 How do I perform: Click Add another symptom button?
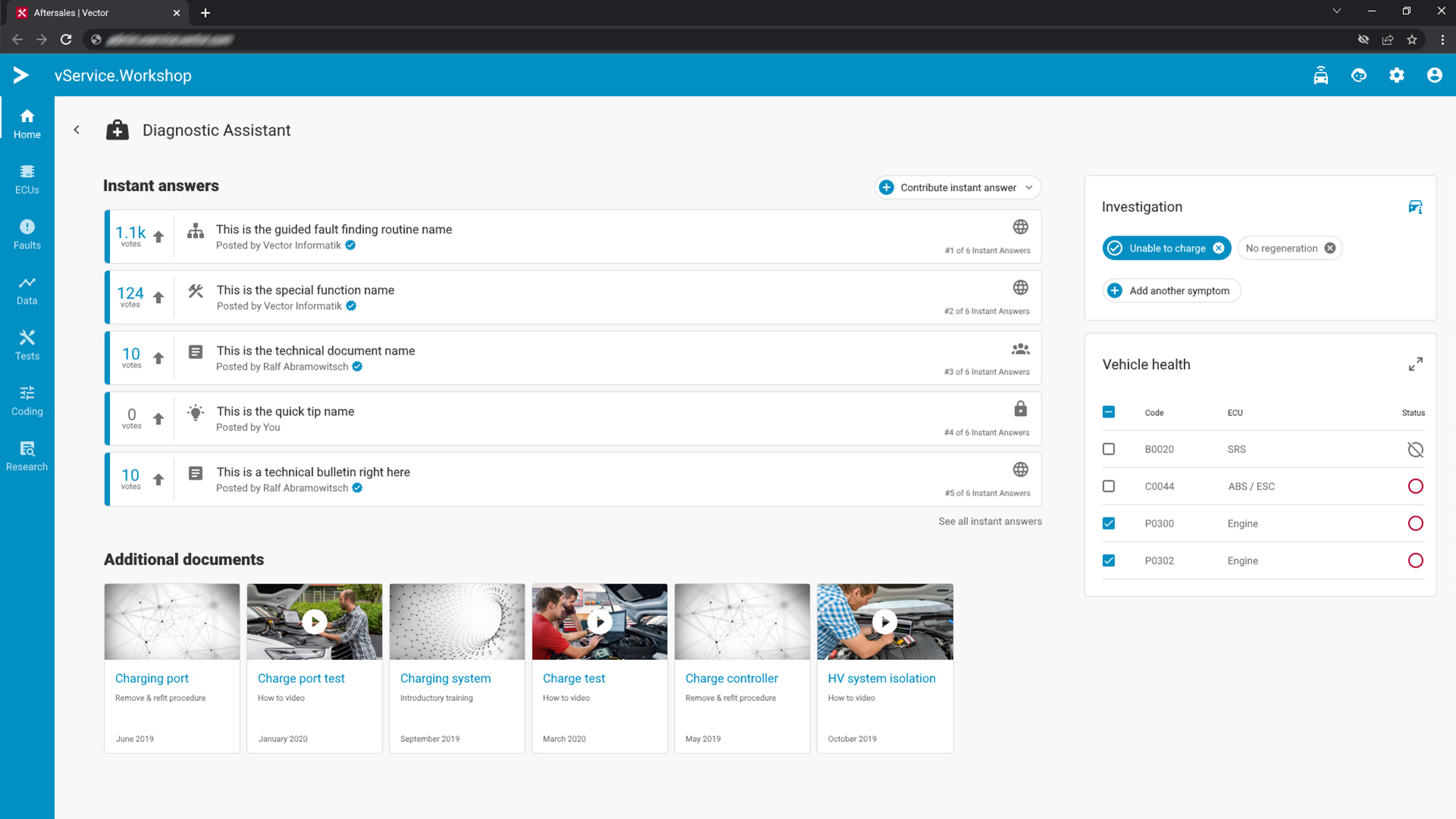click(1170, 291)
